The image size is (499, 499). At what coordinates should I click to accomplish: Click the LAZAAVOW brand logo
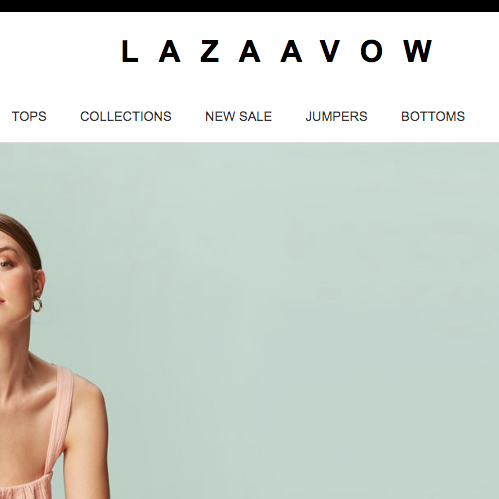tap(277, 51)
